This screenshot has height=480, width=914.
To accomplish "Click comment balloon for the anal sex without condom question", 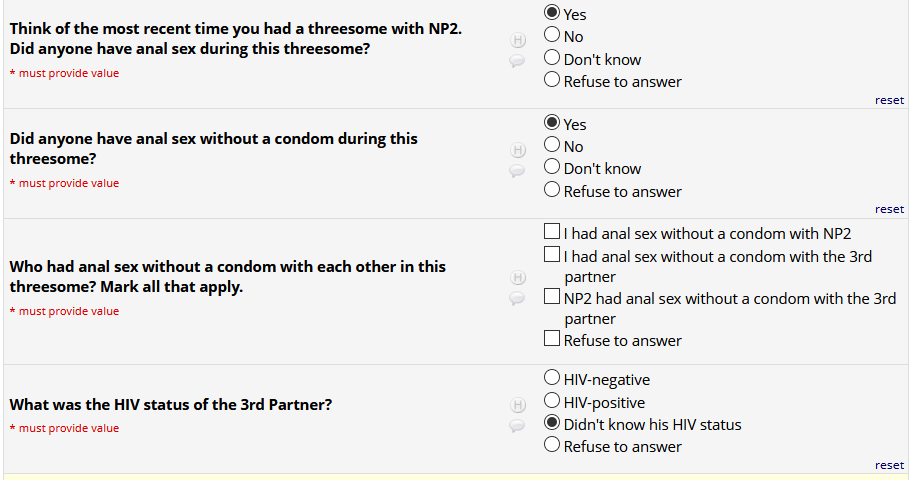I will pyautogui.click(x=517, y=171).
